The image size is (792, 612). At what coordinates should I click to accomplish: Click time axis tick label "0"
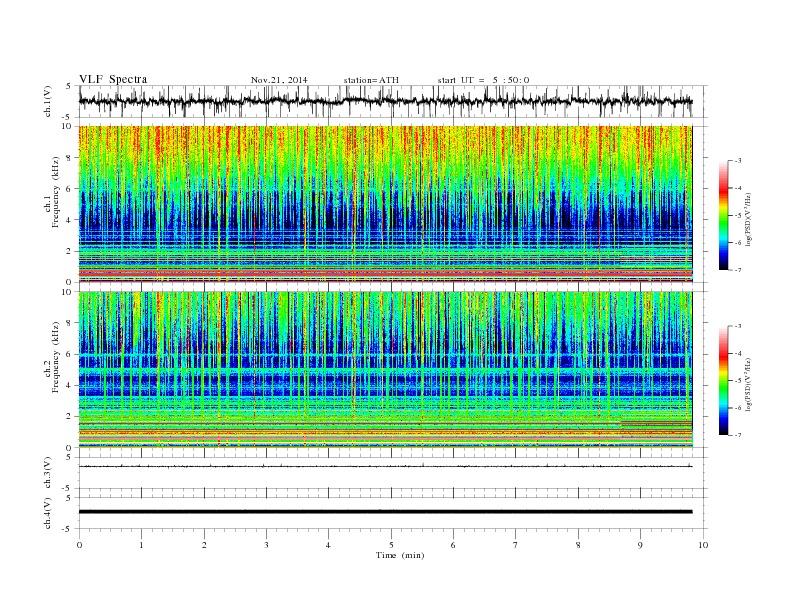click(x=79, y=545)
